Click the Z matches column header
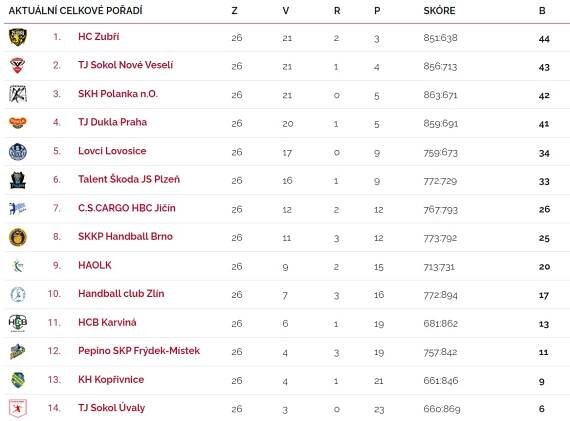570x421 pixels. tap(234, 11)
